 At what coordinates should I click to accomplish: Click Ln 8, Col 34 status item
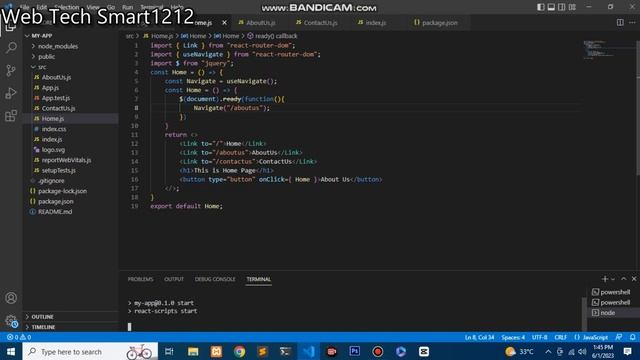click(479, 337)
